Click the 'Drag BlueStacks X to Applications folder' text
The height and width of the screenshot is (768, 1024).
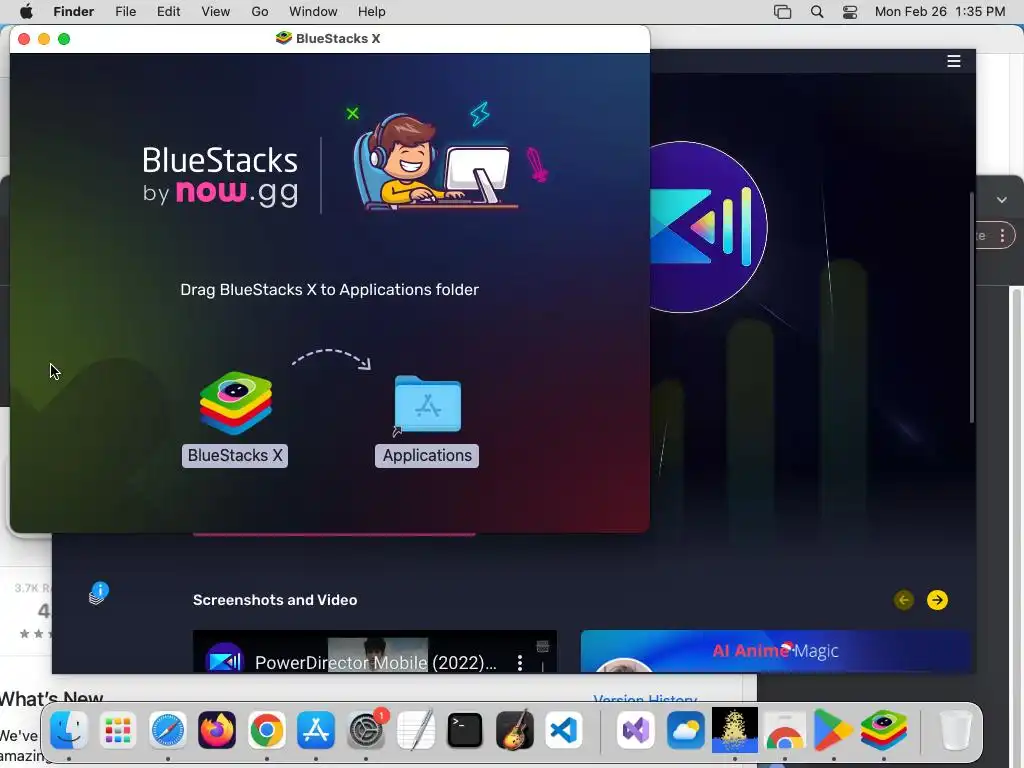point(329,289)
